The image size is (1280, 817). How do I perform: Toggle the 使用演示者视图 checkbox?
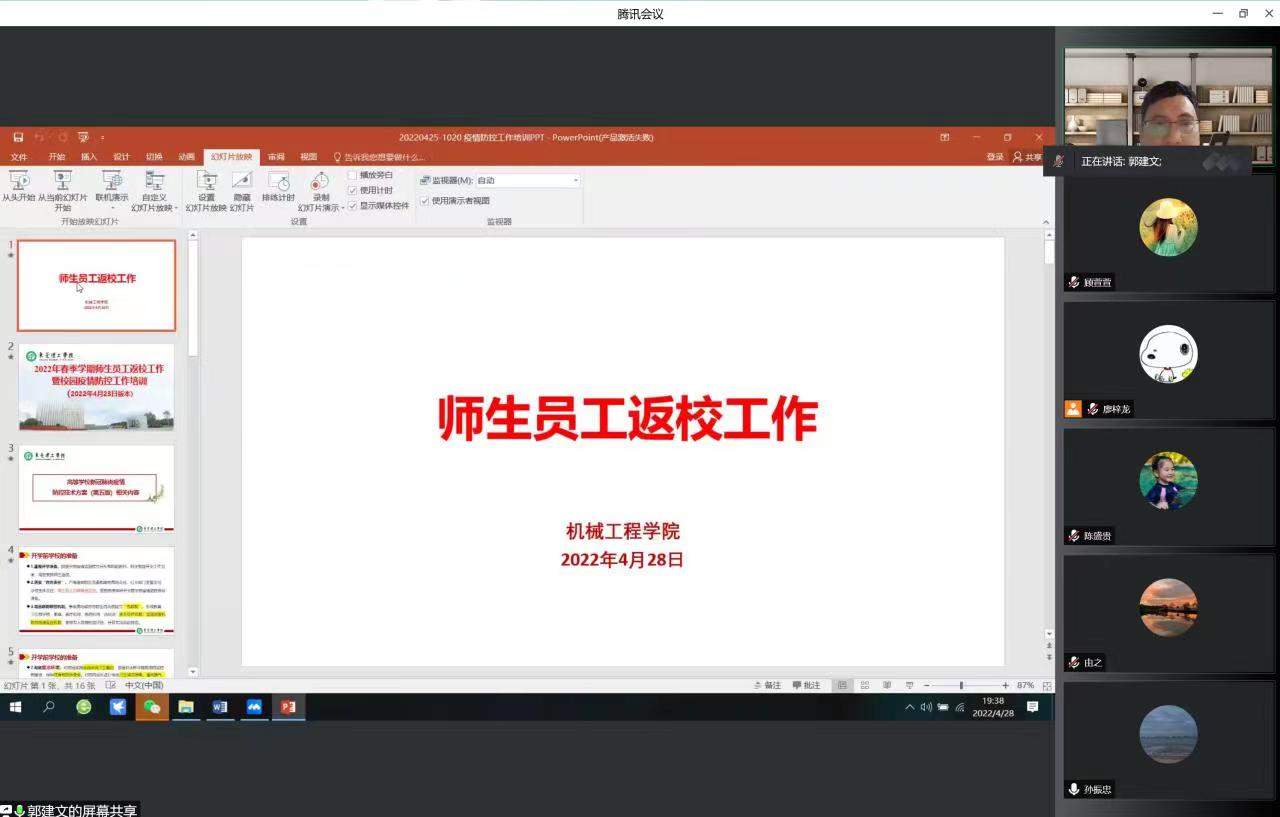(x=425, y=200)
